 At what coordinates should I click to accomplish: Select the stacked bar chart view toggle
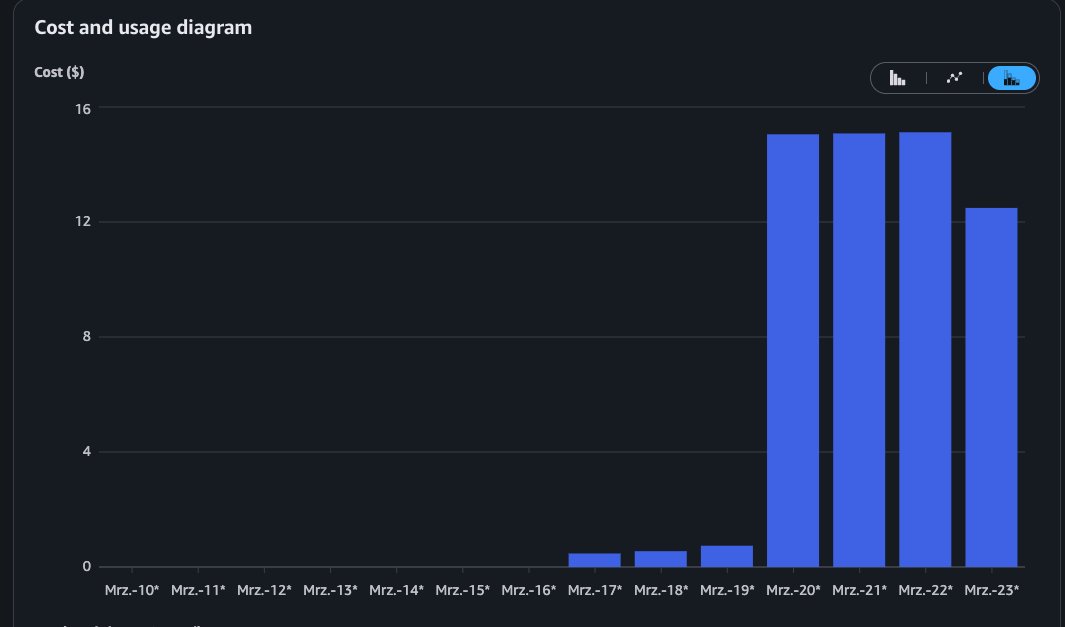1012,78
